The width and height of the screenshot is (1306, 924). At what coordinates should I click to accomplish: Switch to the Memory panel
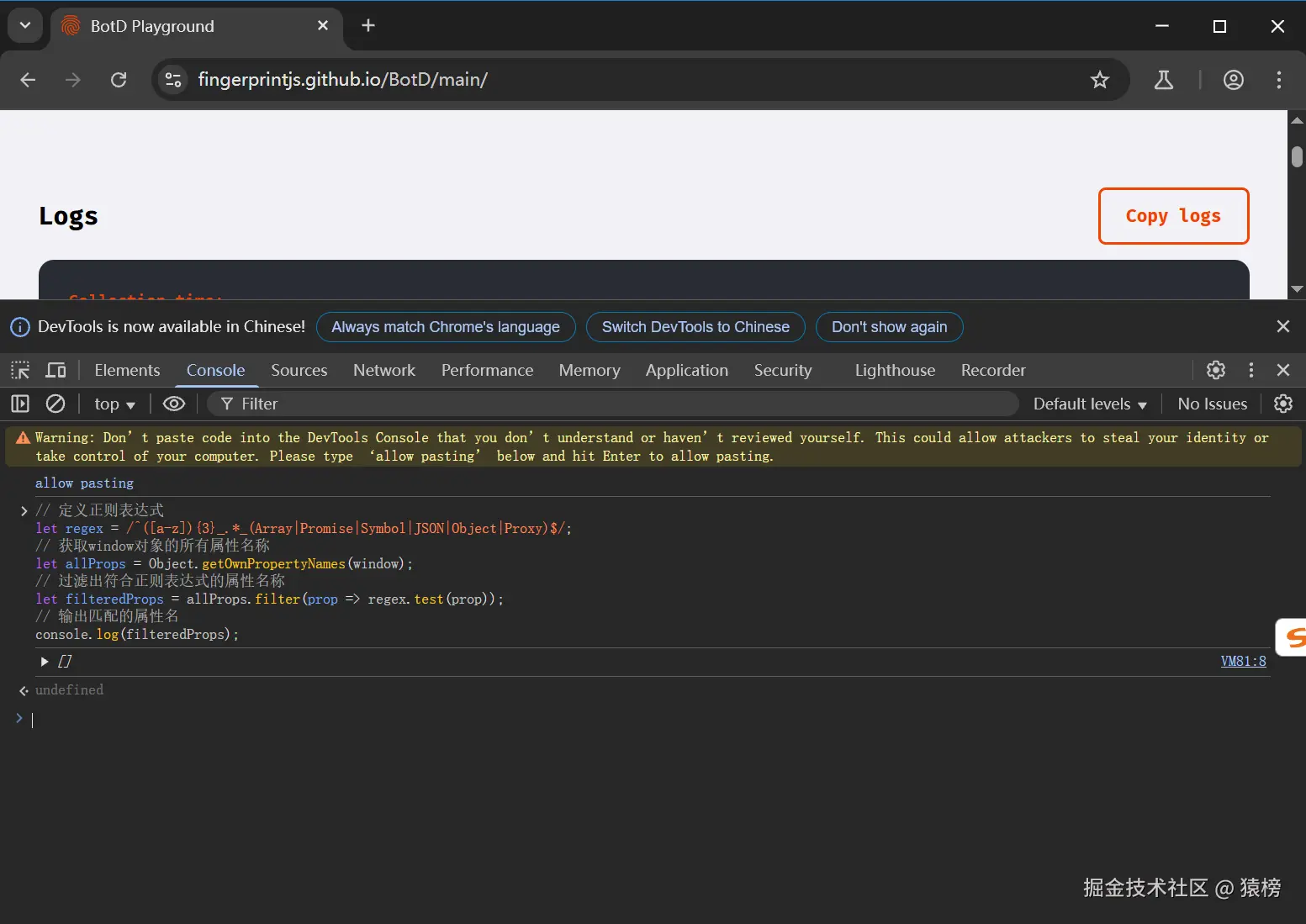[590, 370]
